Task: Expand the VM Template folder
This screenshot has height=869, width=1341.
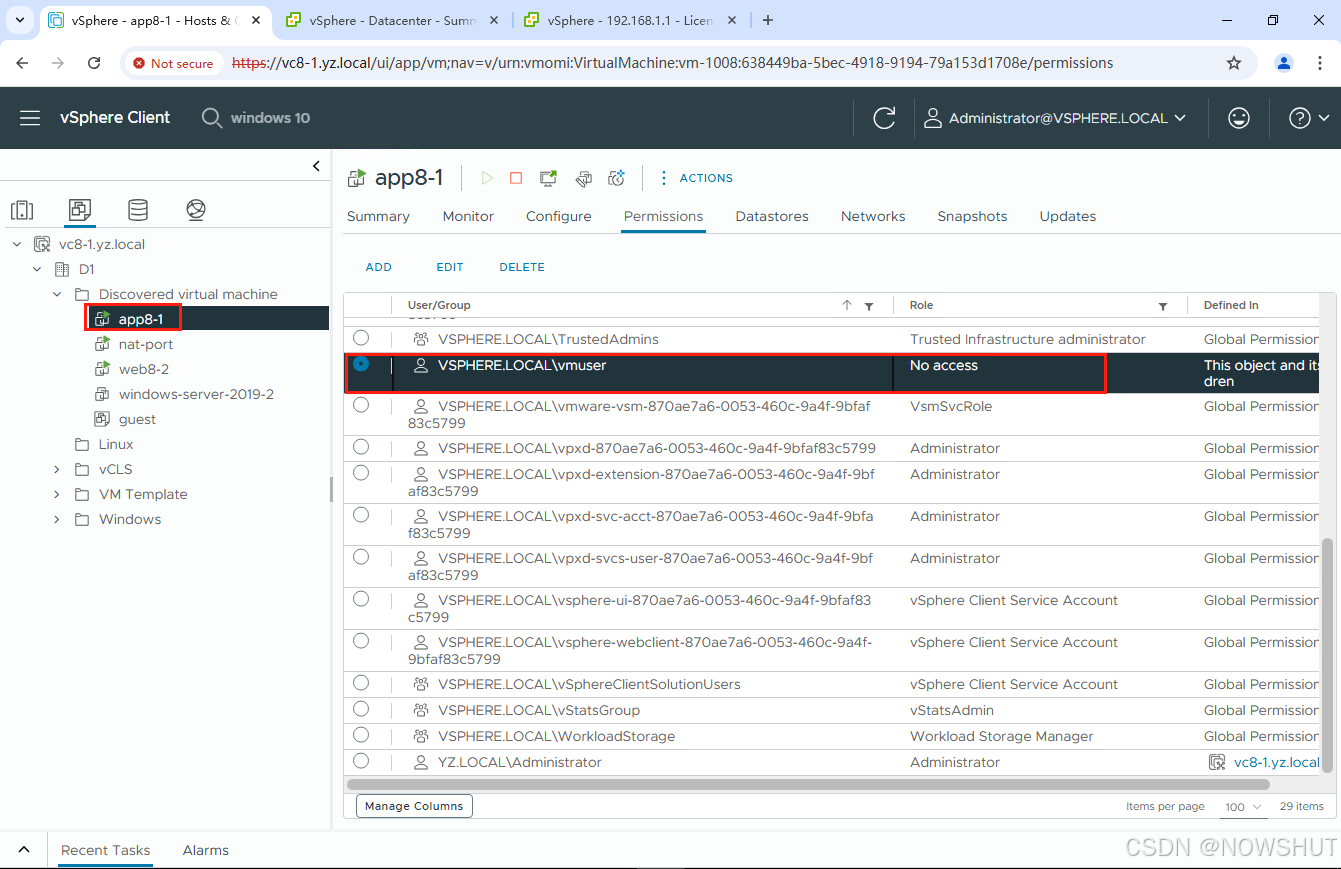Action: [57, 494]
